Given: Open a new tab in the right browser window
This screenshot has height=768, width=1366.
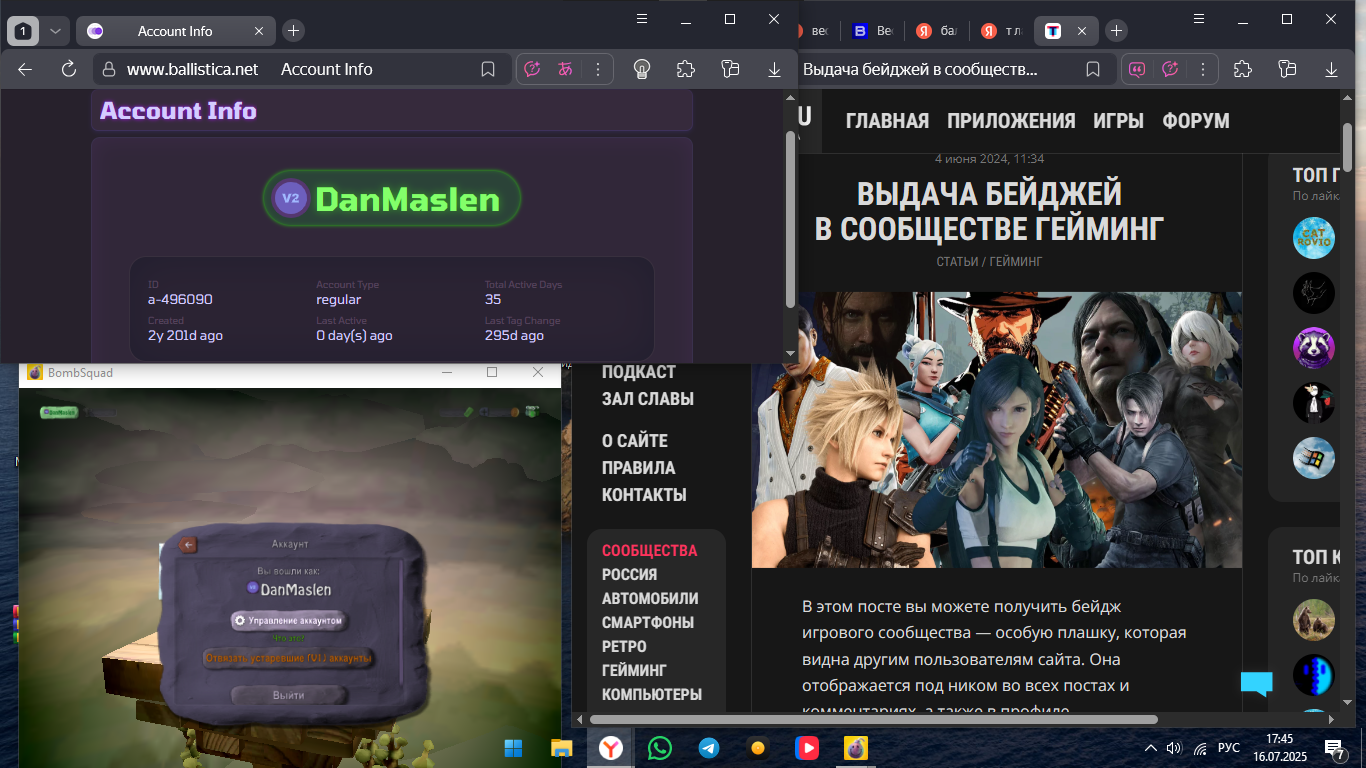Looking at the screenshot, I should [1117, 31].
